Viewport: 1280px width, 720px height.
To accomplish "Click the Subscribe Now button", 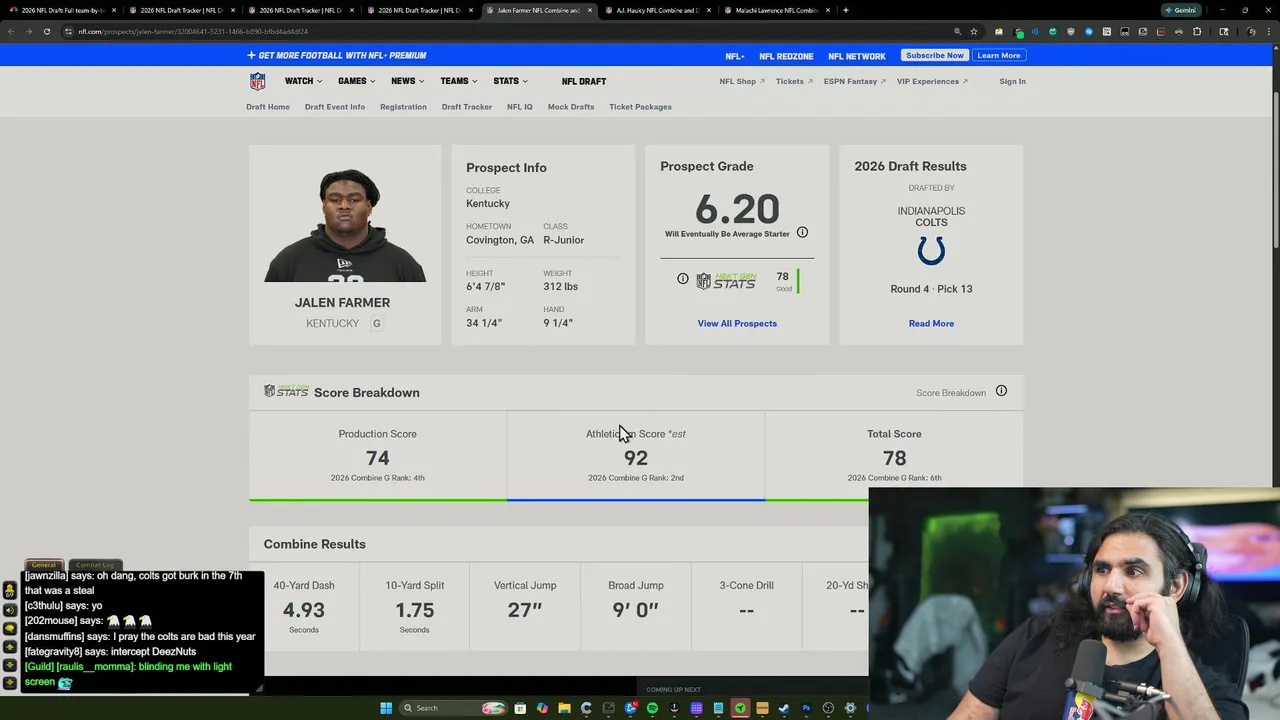I will point(935,55).
